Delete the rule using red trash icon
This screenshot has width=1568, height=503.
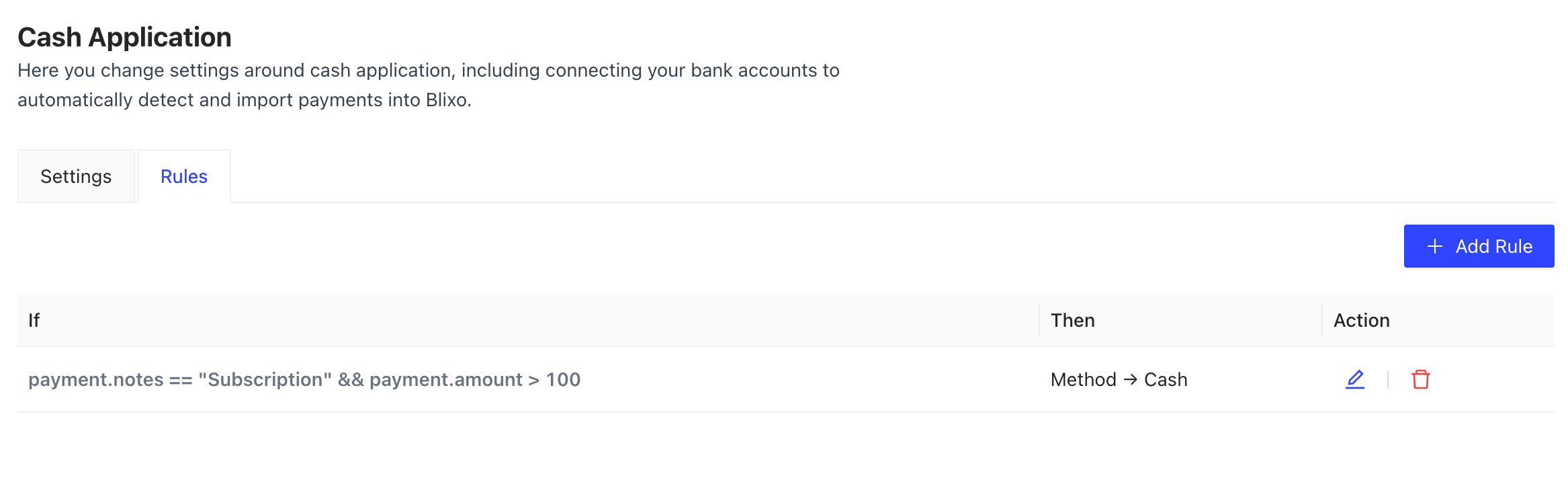click(1420, 379)
